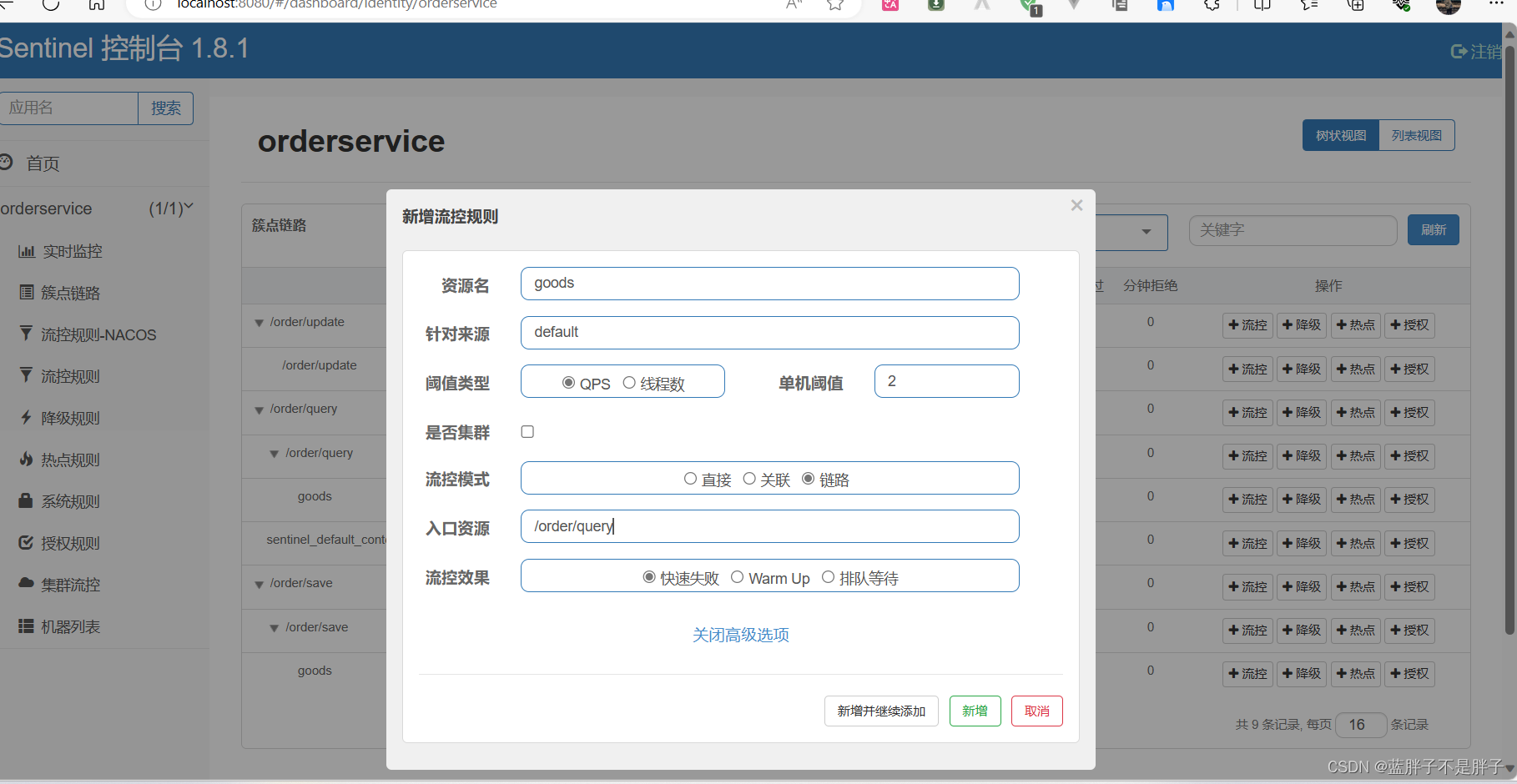This screenshot has height=784, width=1517.
Task: Open browser extensions puzzle icon
Action: [1212, 5]
